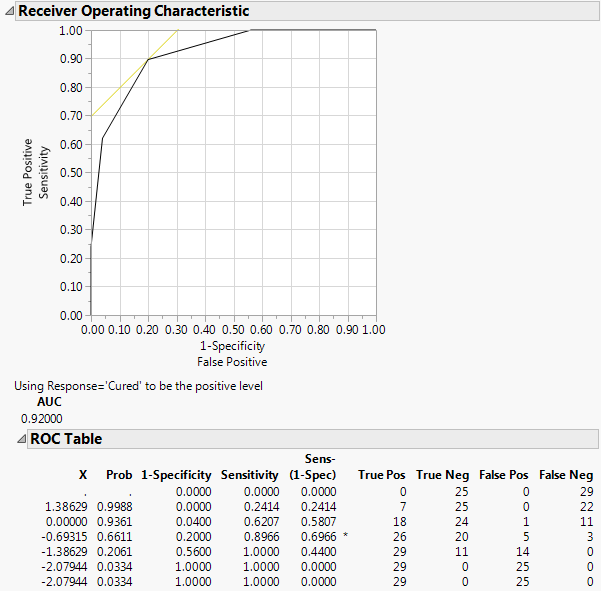Select the AUC value 0.92000
This screenshot has height=591, width=601.
click(x=42, y=419)
